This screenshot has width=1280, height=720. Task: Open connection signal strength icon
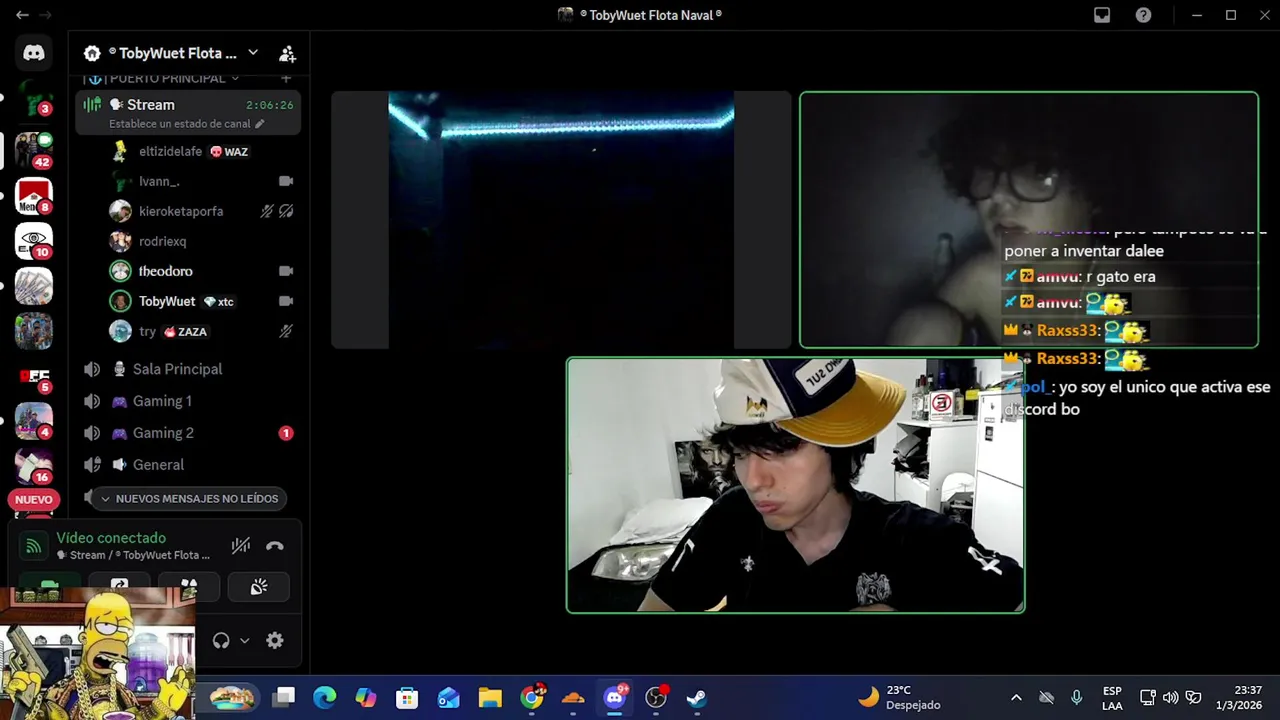pyautogui.click(x=33, y=546)
